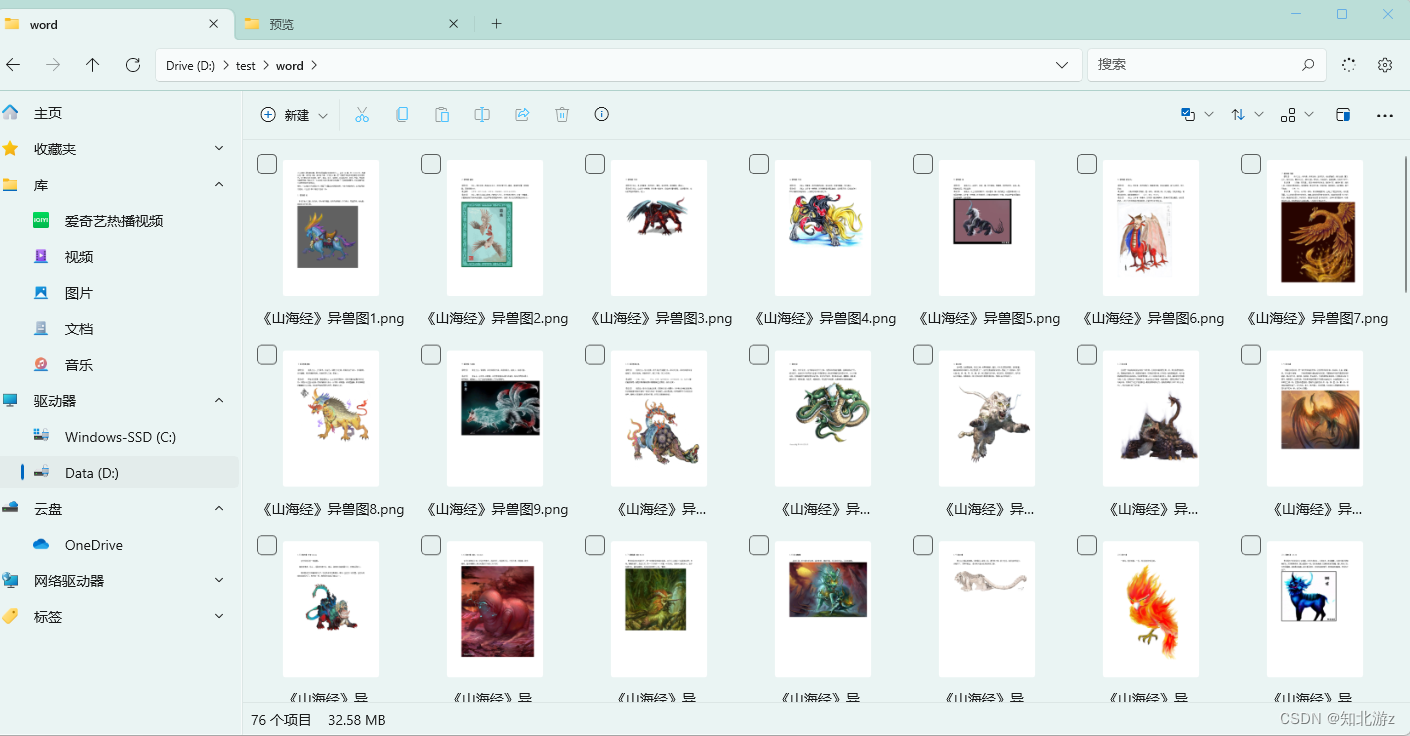Switch to the 预览 tab
Viewport: 1410px width, 736px height.
coord(352,24)
